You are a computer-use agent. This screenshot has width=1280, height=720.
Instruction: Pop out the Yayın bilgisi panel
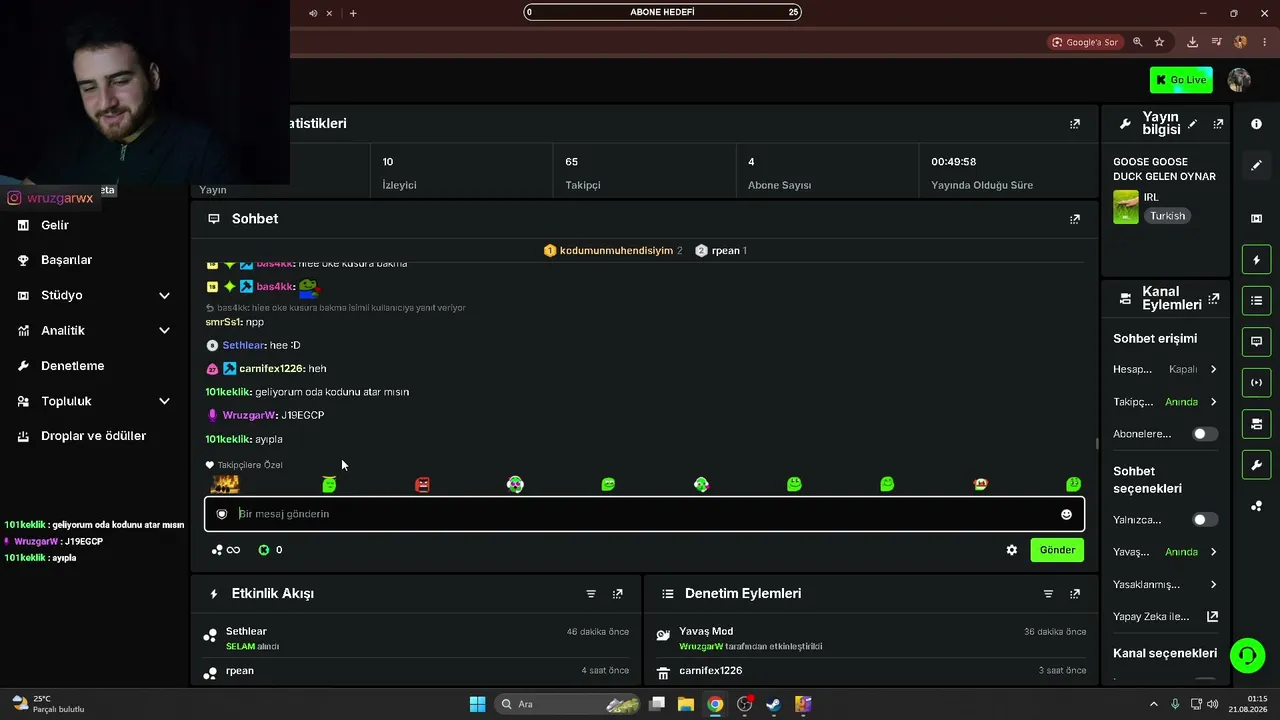pos(1218,124)
